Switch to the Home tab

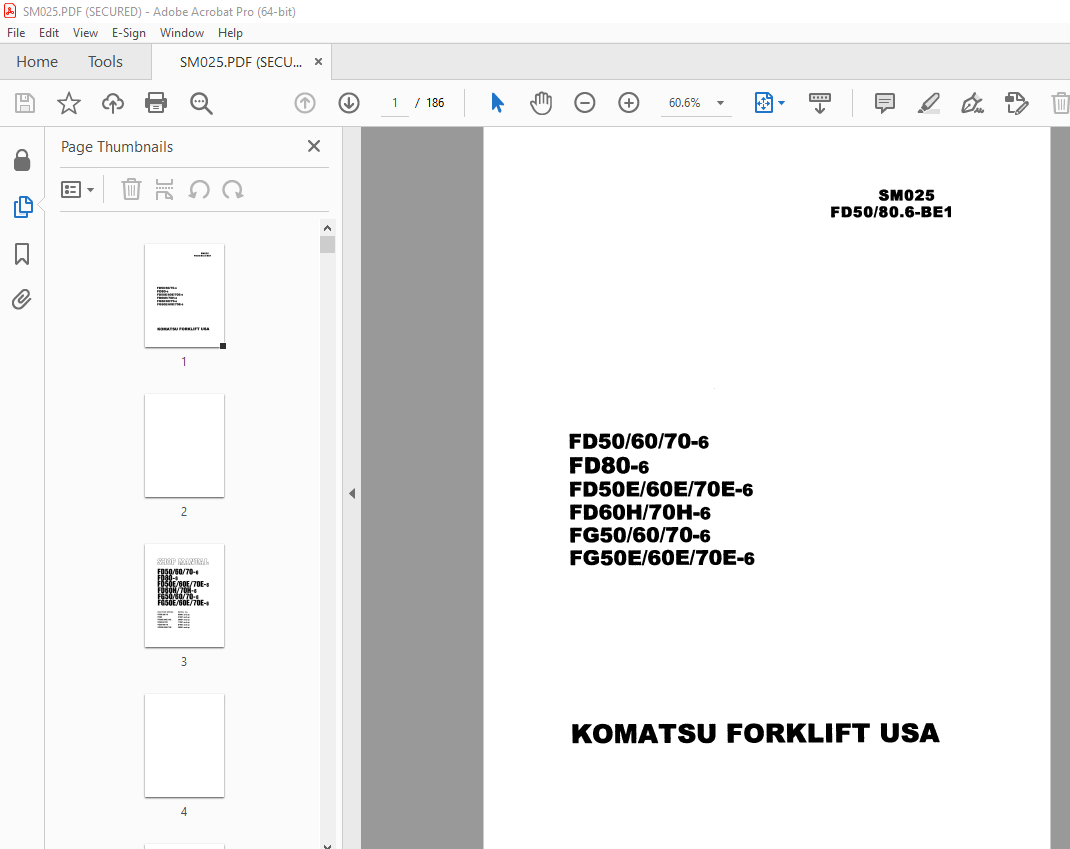(37, 61)
